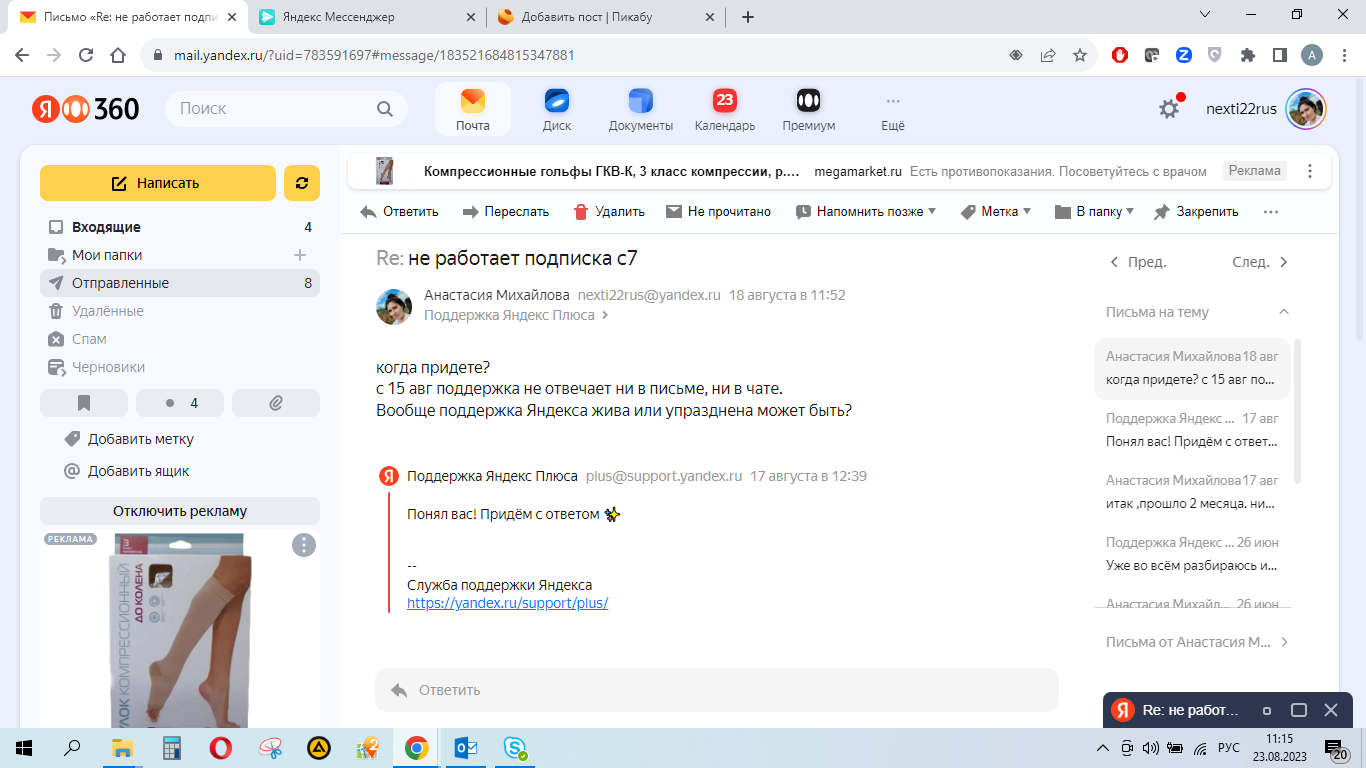The image size is (1366, 768).
Task: Open the Спам folder
Action: (x=180, y=339)
